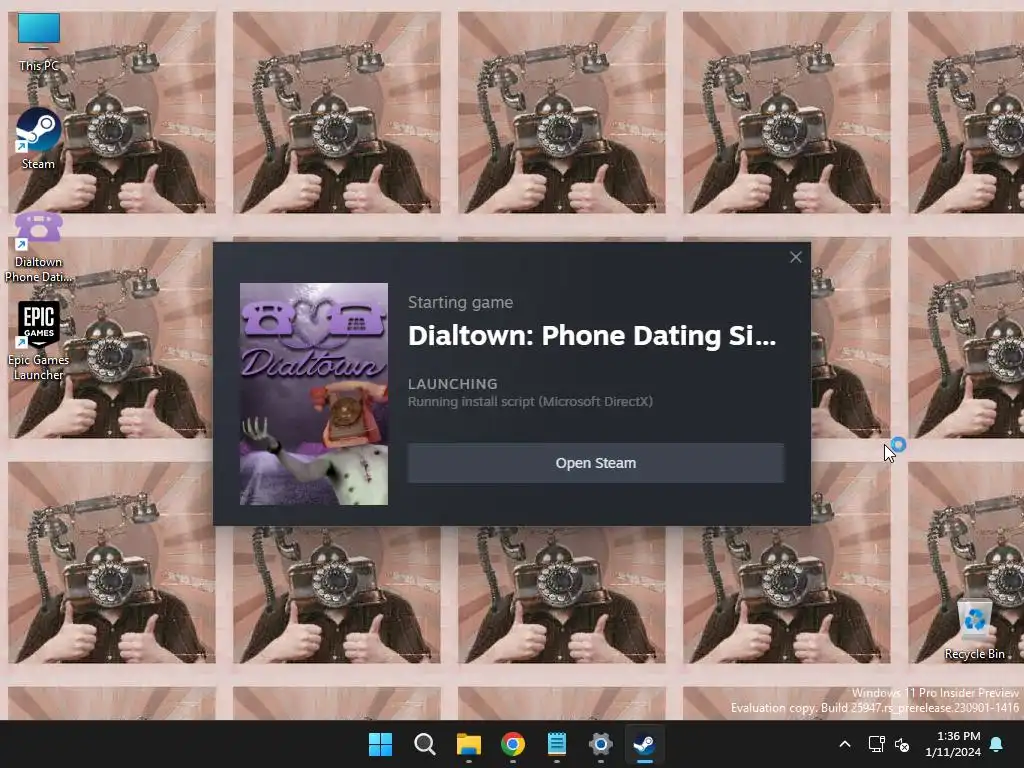Open the This PC desktop icon
This screenshot has width=1024, height=768.
39,42
